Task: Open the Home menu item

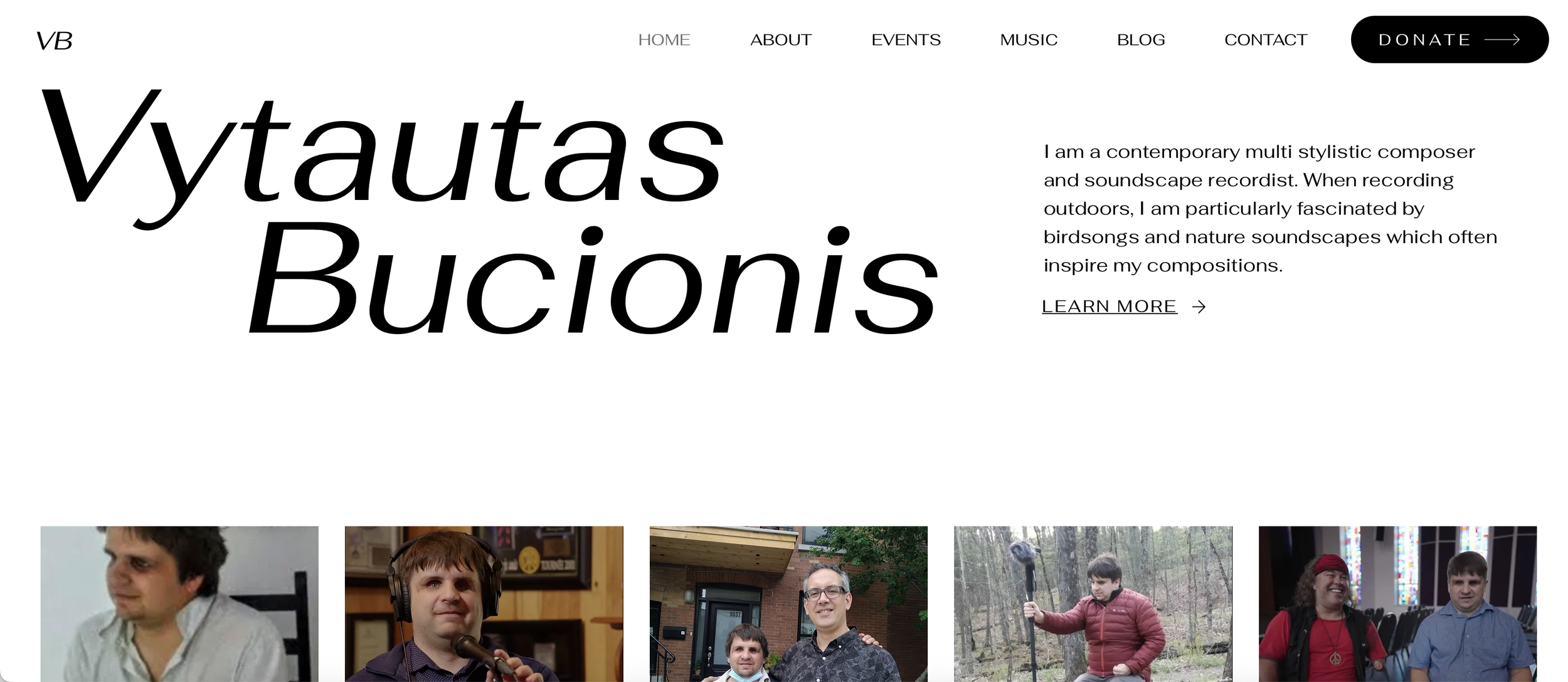Action: pyautogui.click(x=664, y=40)
